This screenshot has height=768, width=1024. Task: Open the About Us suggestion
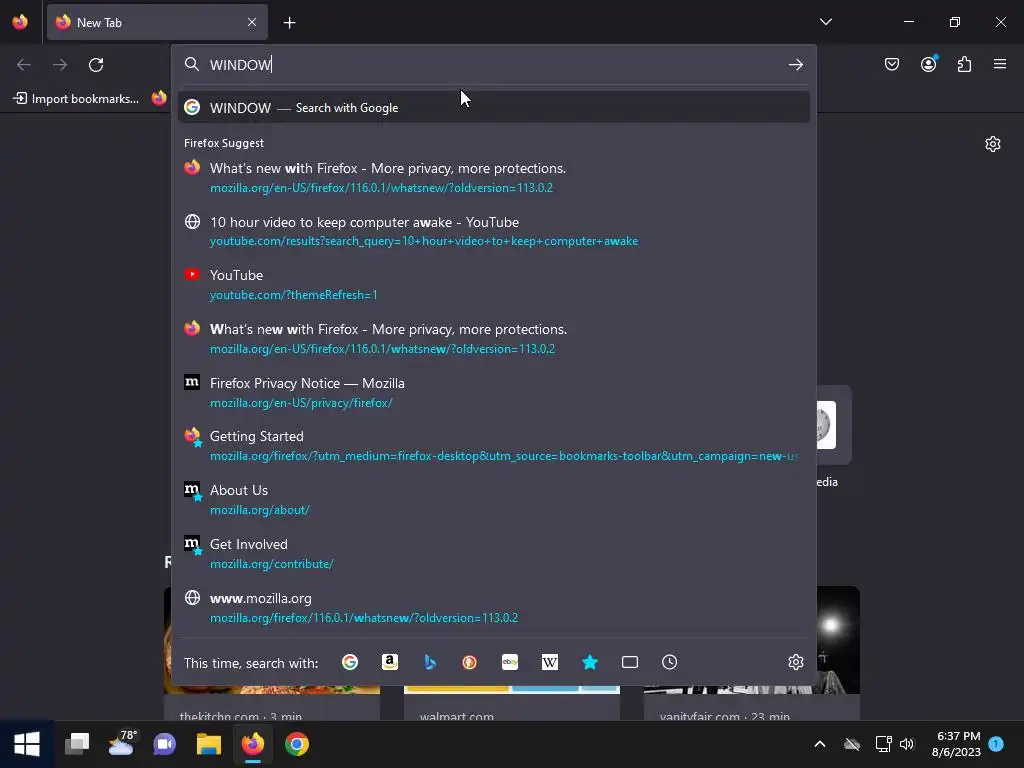[x=494, y=500]
